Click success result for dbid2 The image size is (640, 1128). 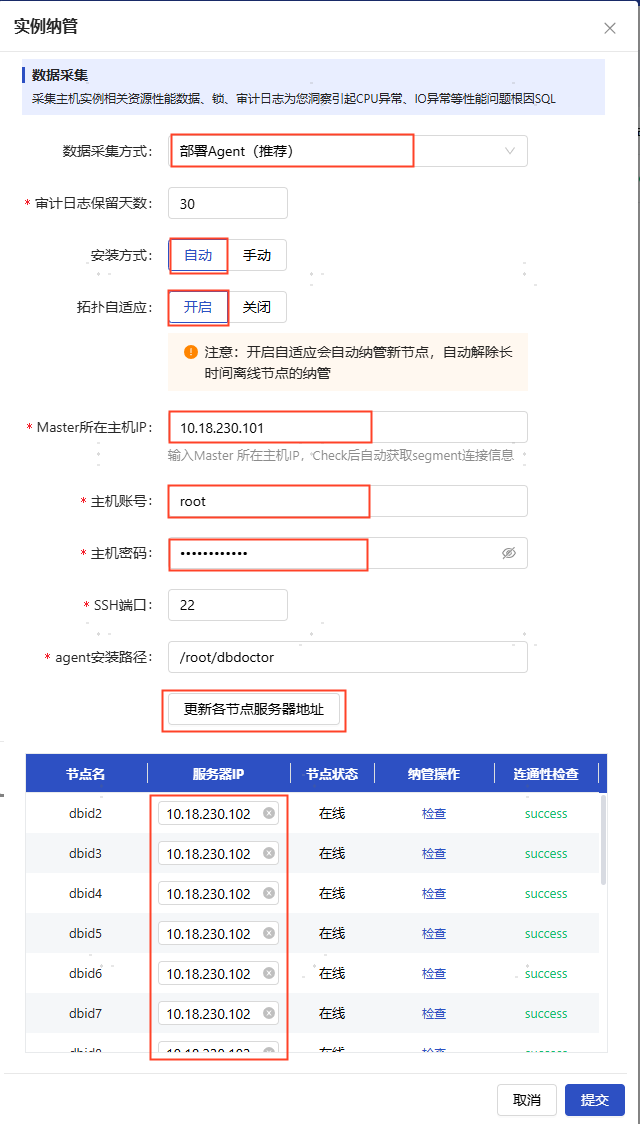point(546,814)
